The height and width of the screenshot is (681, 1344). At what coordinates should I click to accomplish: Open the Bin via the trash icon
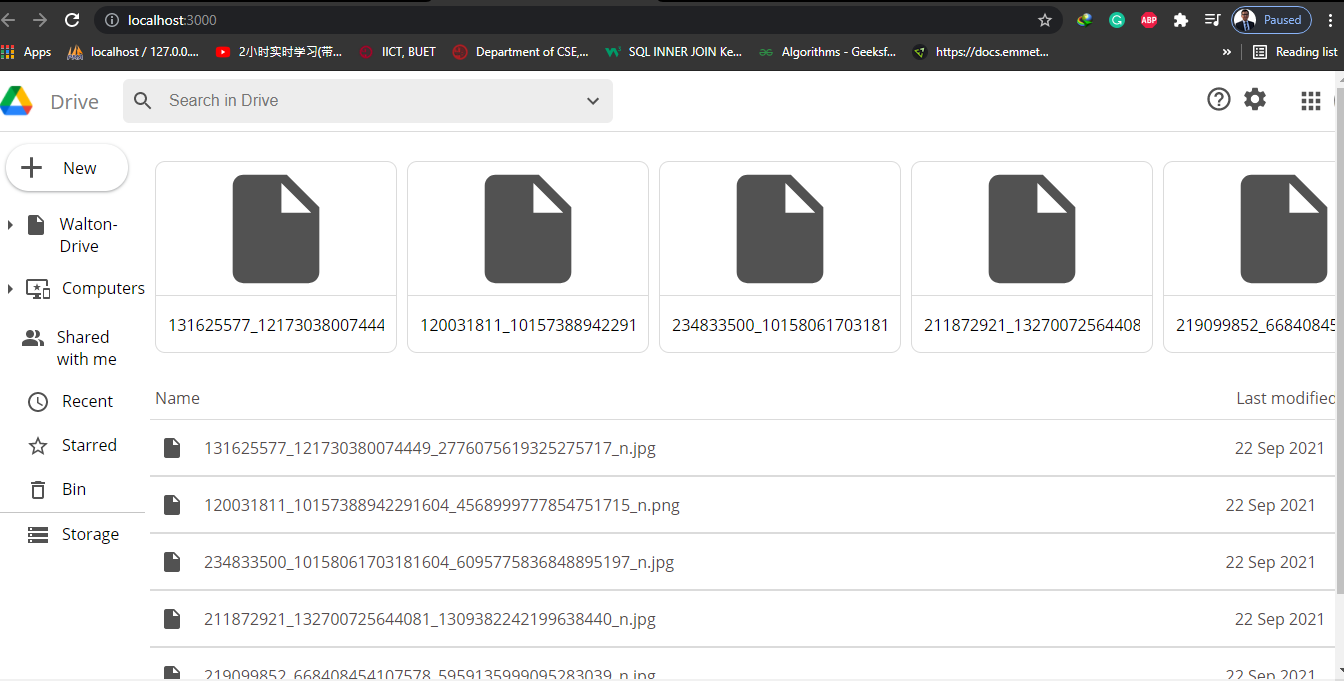pyautogui.click(x=37, y=489)
